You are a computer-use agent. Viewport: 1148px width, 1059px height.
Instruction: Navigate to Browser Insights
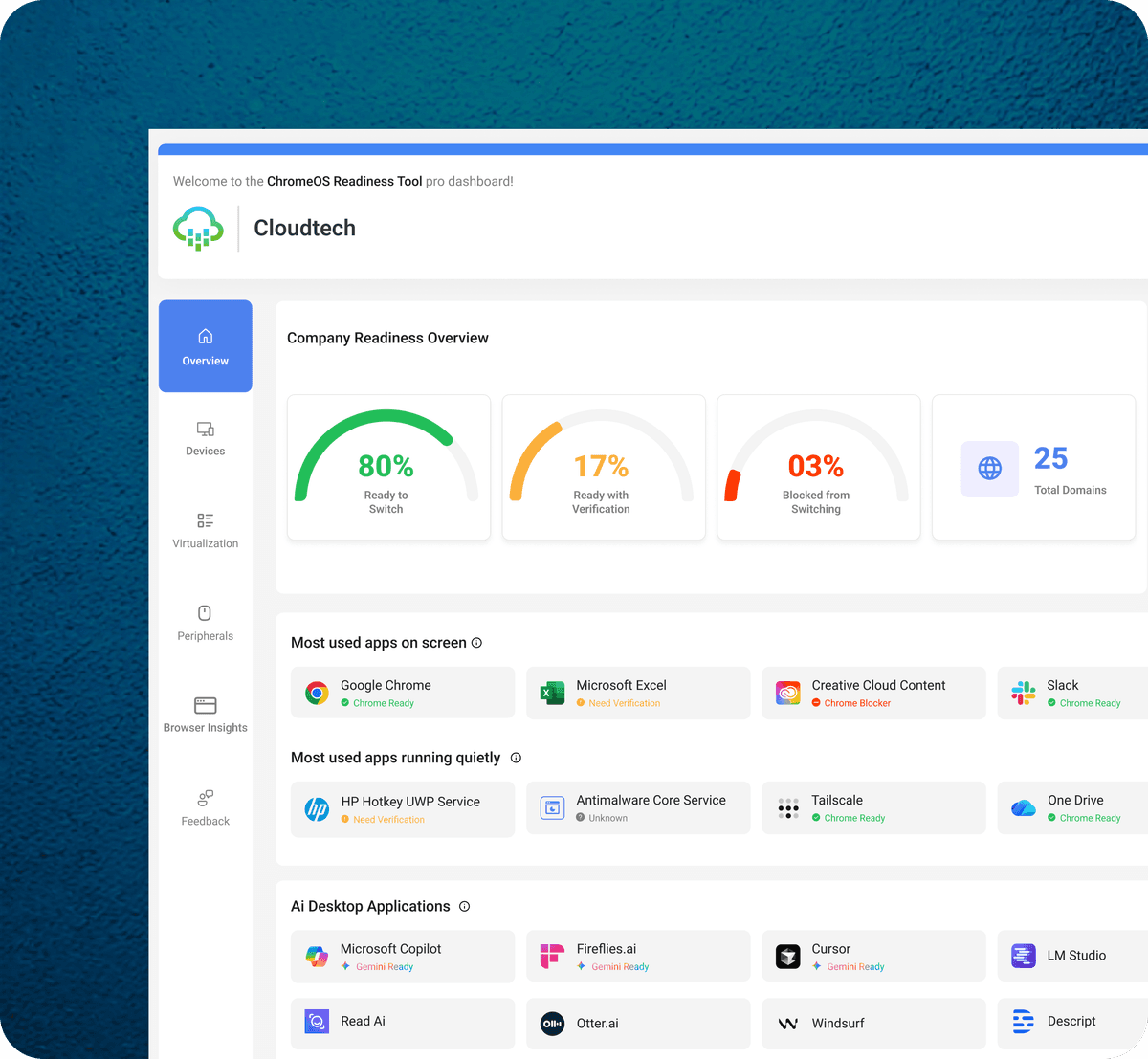pos(206,716)
